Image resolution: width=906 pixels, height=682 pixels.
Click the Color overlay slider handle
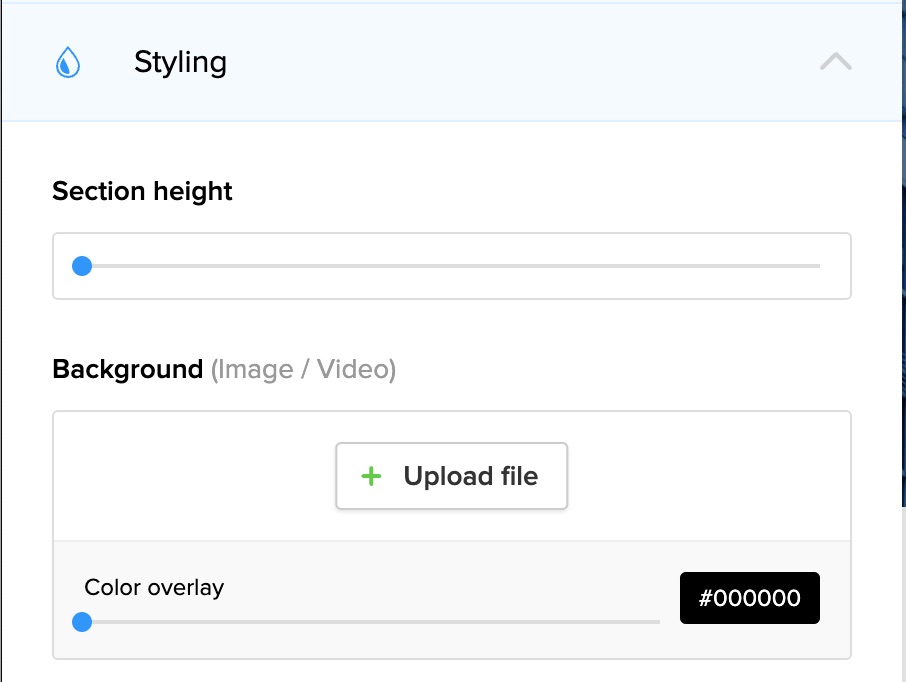tap(82, 622)
